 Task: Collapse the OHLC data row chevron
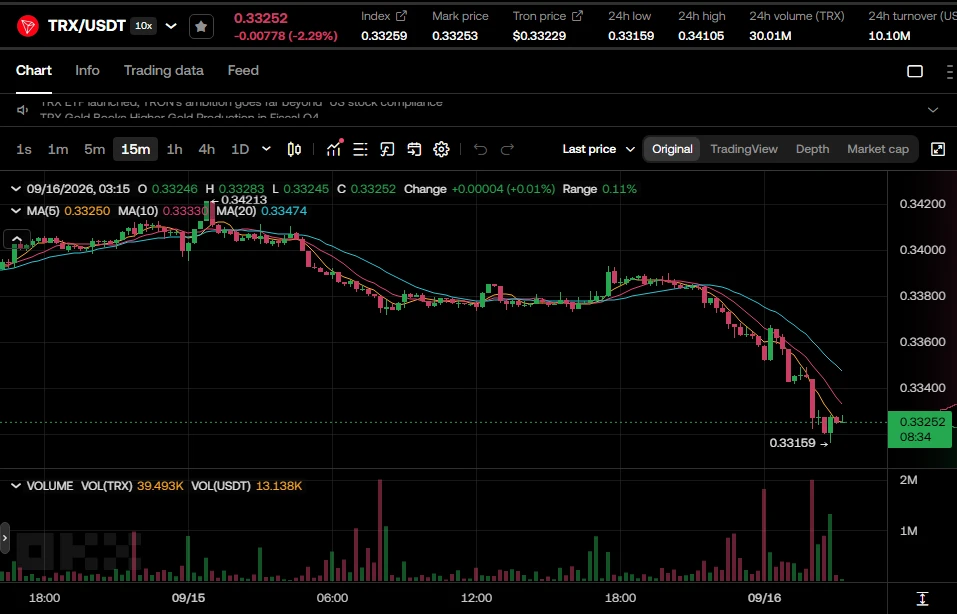(x=16, y=189)
